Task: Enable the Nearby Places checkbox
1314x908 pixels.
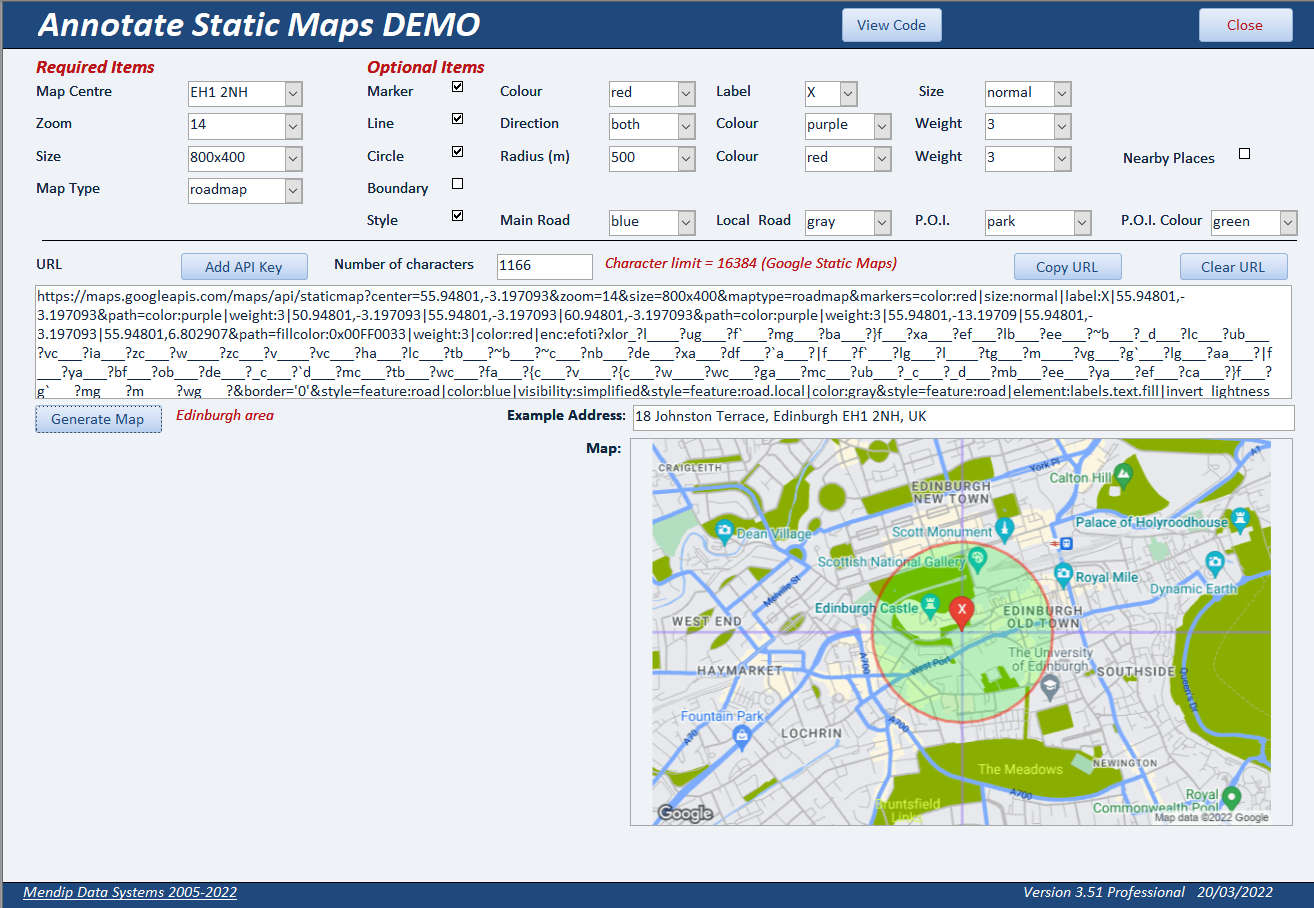Action: (x=1245, y=154)
